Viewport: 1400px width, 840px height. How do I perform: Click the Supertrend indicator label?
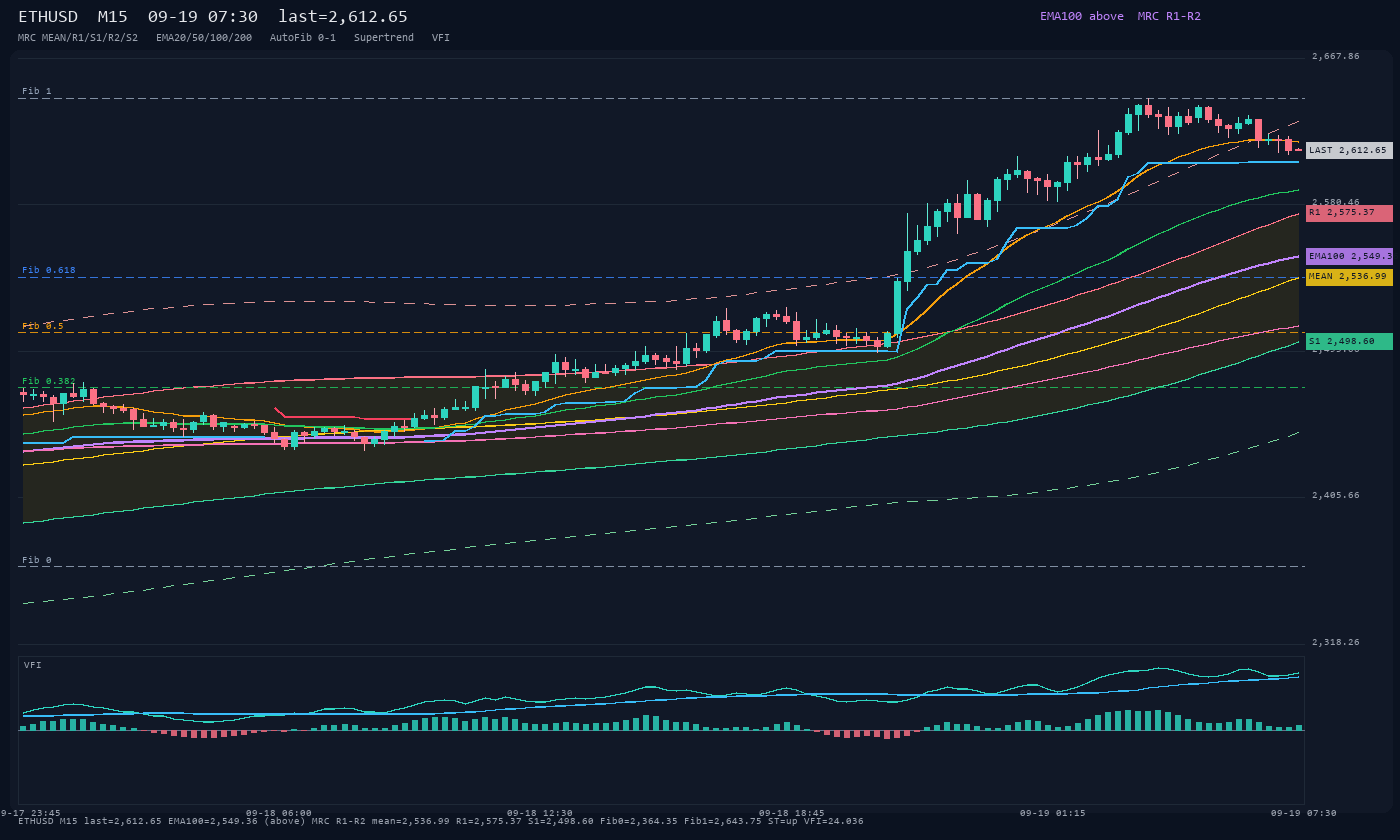(384, 38)
